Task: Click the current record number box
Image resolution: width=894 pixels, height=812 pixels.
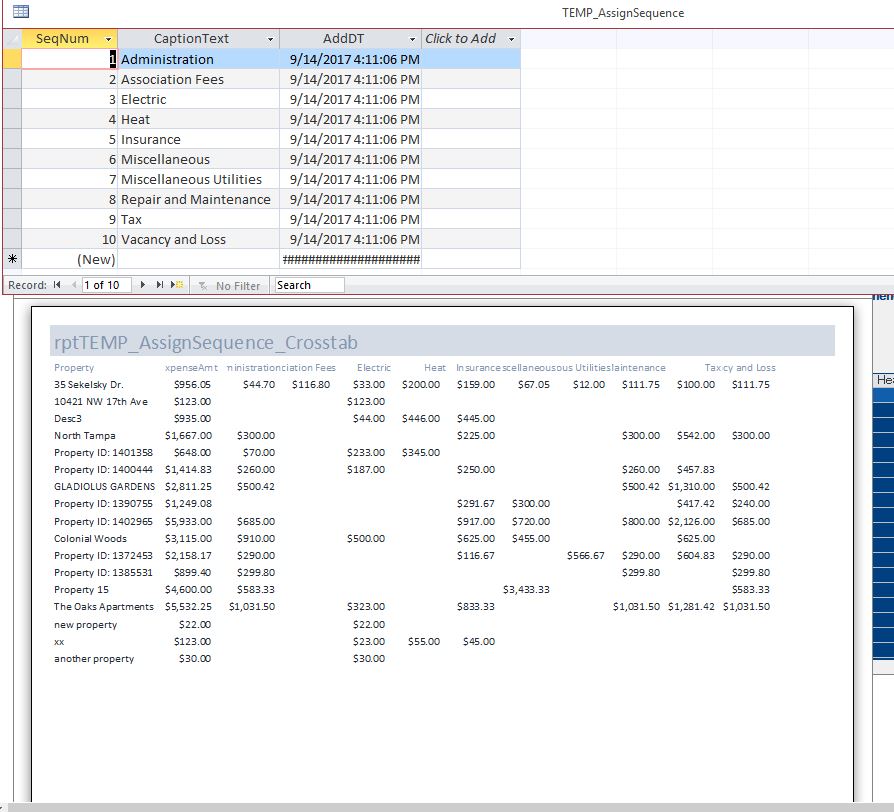Action: [107, 285]
